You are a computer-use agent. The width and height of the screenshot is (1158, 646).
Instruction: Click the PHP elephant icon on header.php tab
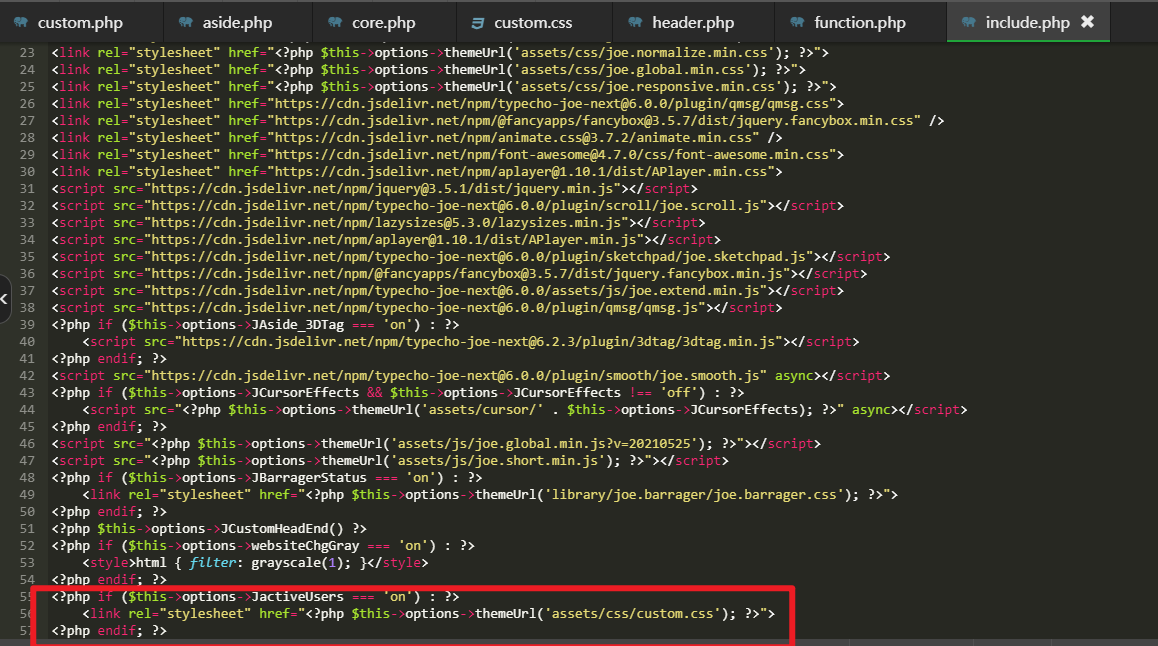point(634,22)
